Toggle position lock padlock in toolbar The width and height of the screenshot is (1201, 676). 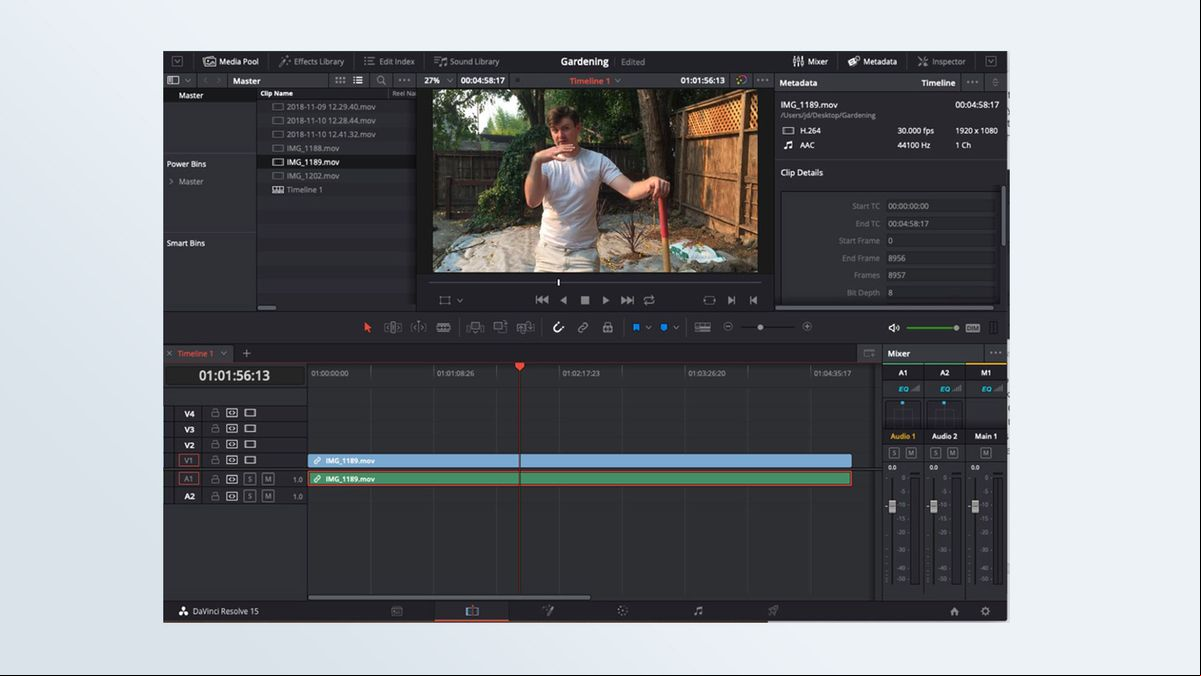[607, 327]
